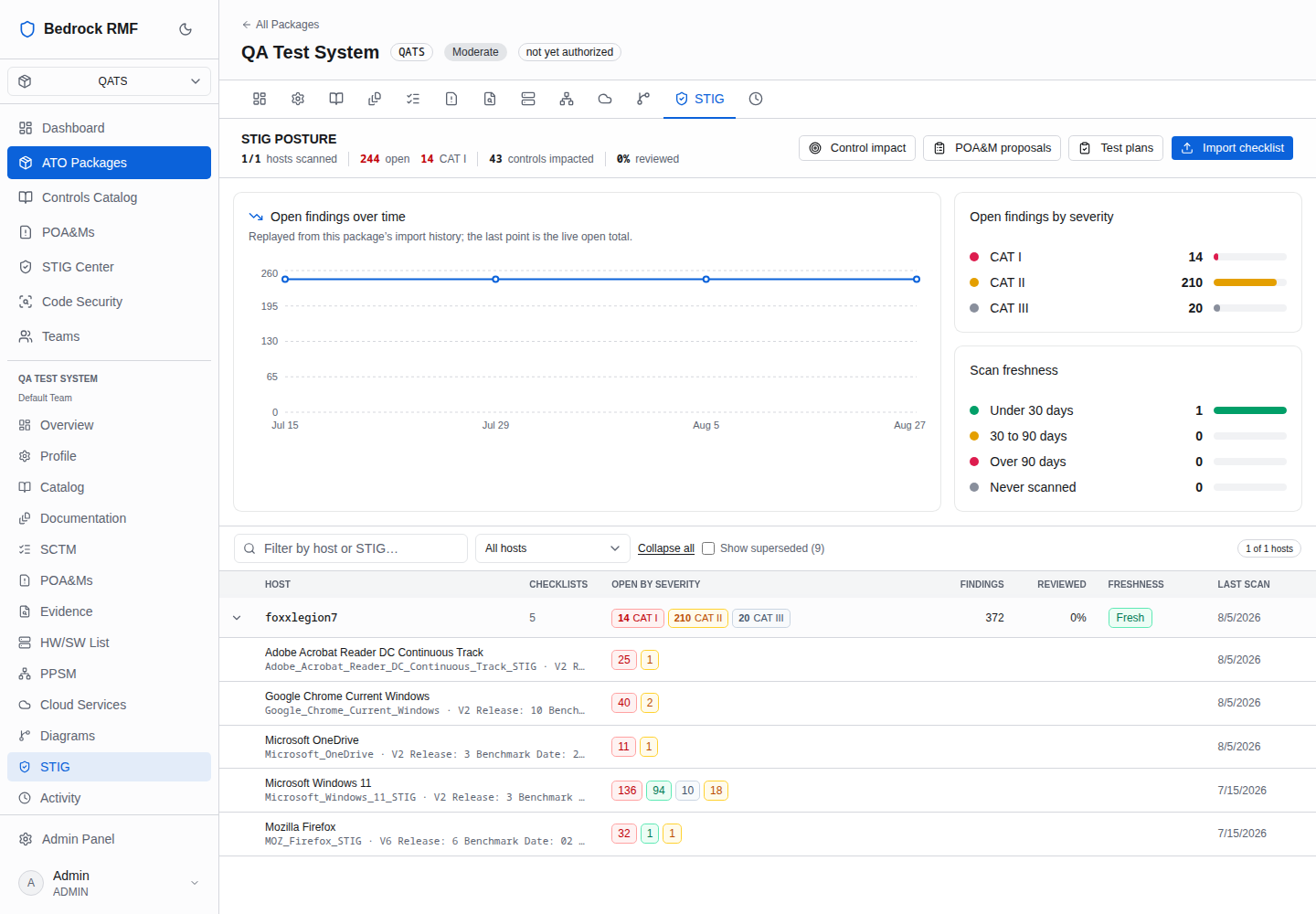Viewport: 1316px width, 914px height.
Task: Open the Activity tab clock icon
Action: tap(756, 99)
